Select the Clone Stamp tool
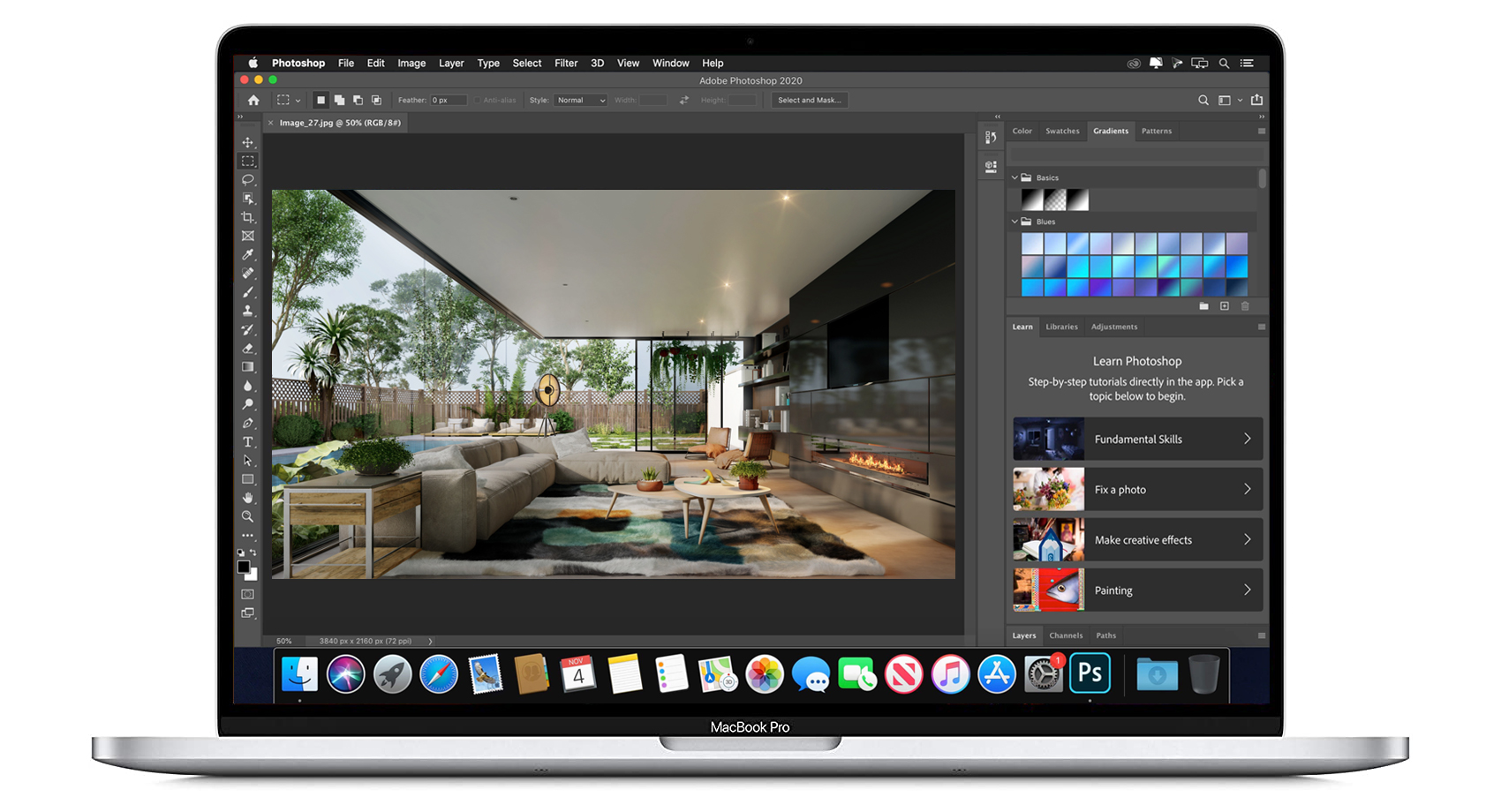This screenshot has width=1501, height=812. [248, 311]
